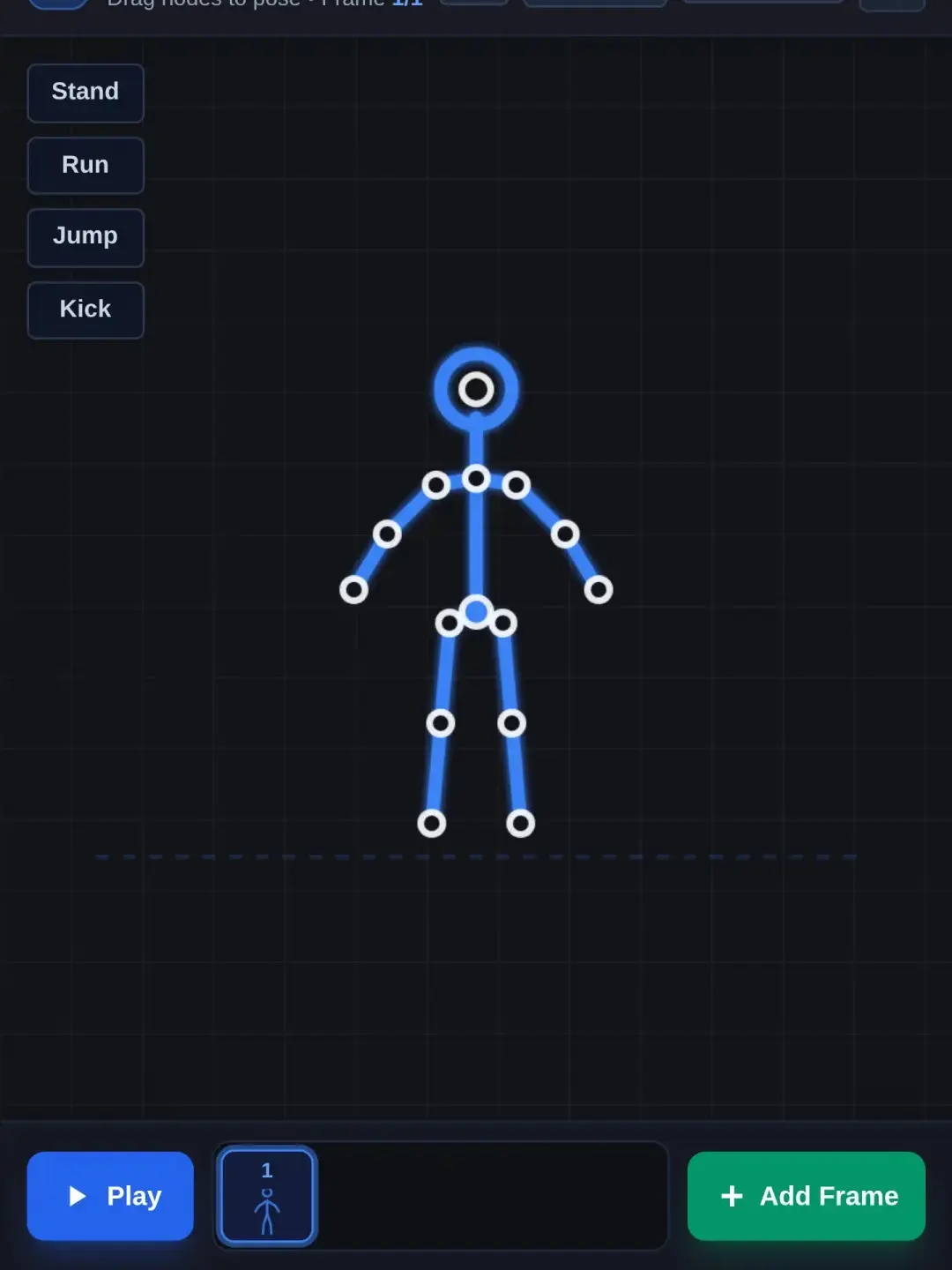Start animation playback with the Play button
This screenshot has height=1270, width=952.
click(x=110, y=1195)
